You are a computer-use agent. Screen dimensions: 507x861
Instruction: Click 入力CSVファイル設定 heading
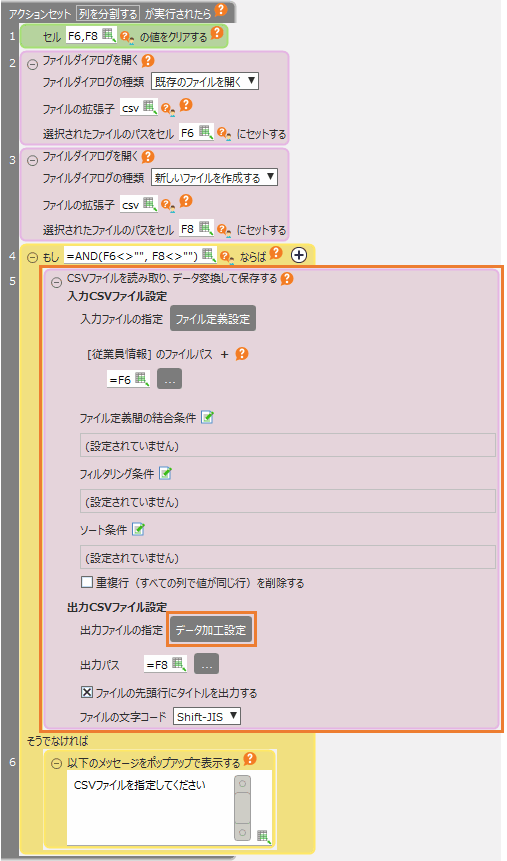(116, 296)
